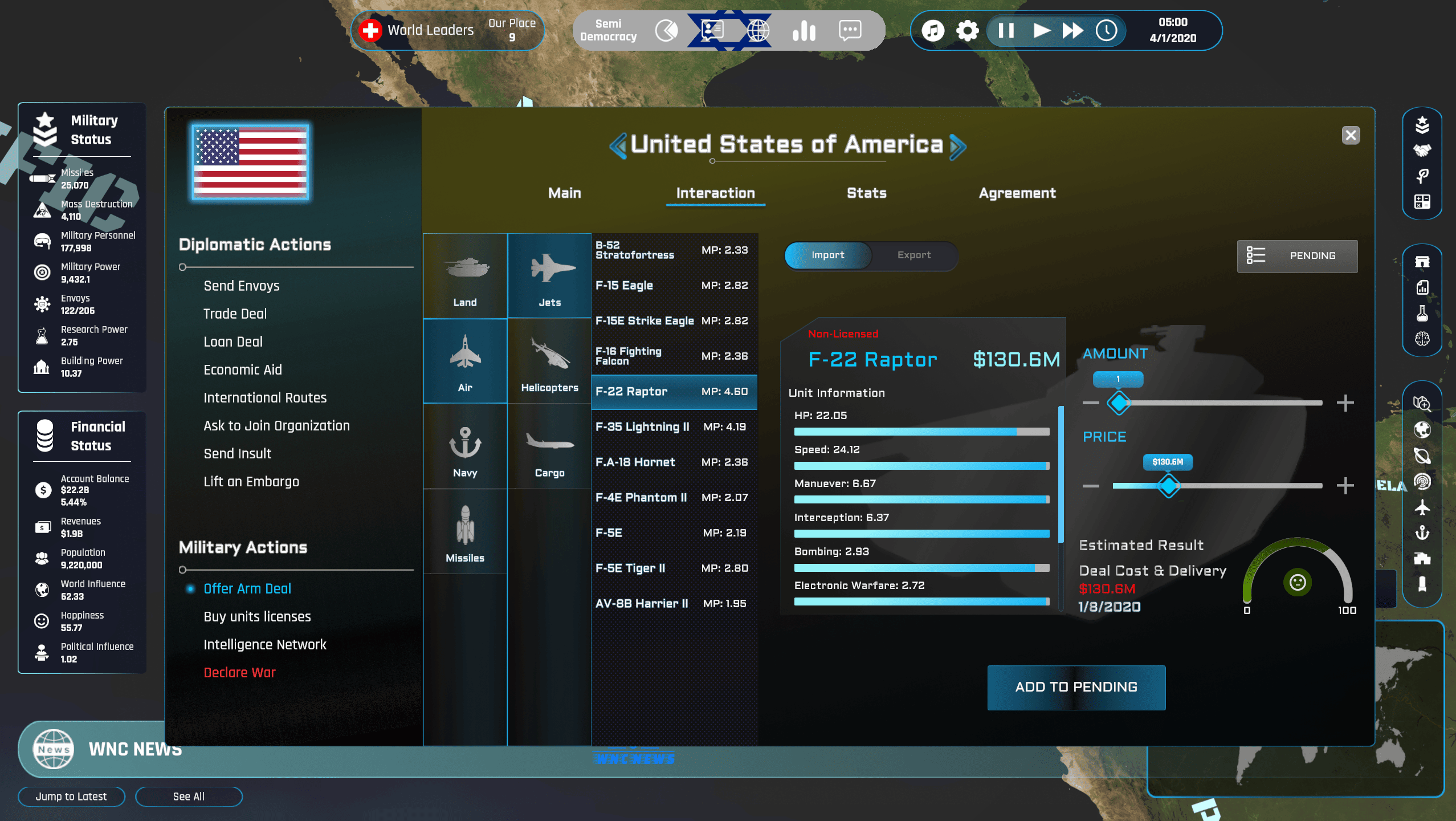Viewport: 1456px width, 821px height.
Task: Switch to the Stats tab
Action: [866, 193]
